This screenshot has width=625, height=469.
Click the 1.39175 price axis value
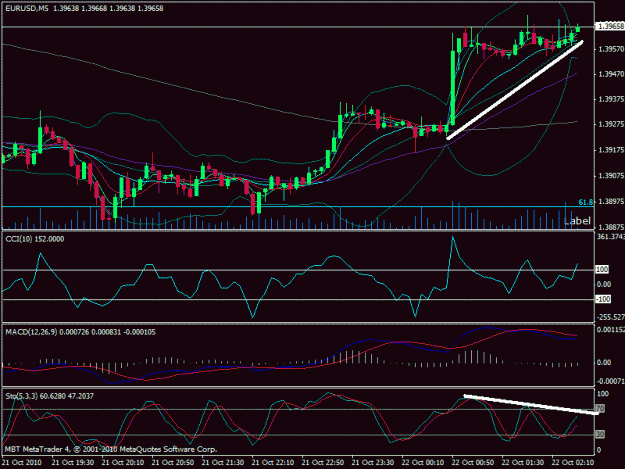[x=611, y=150]
